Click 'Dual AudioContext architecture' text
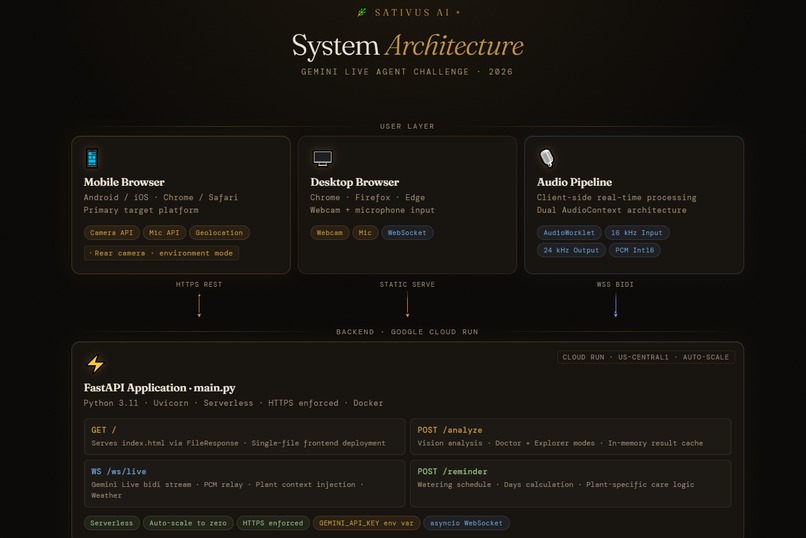The width and height of the screenshot is (806, 538). [612, 210]
